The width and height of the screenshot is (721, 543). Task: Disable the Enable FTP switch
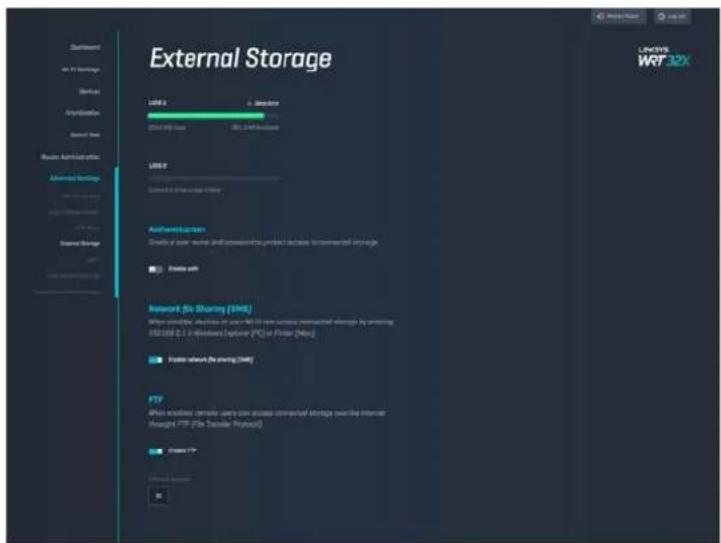[155, 451]
